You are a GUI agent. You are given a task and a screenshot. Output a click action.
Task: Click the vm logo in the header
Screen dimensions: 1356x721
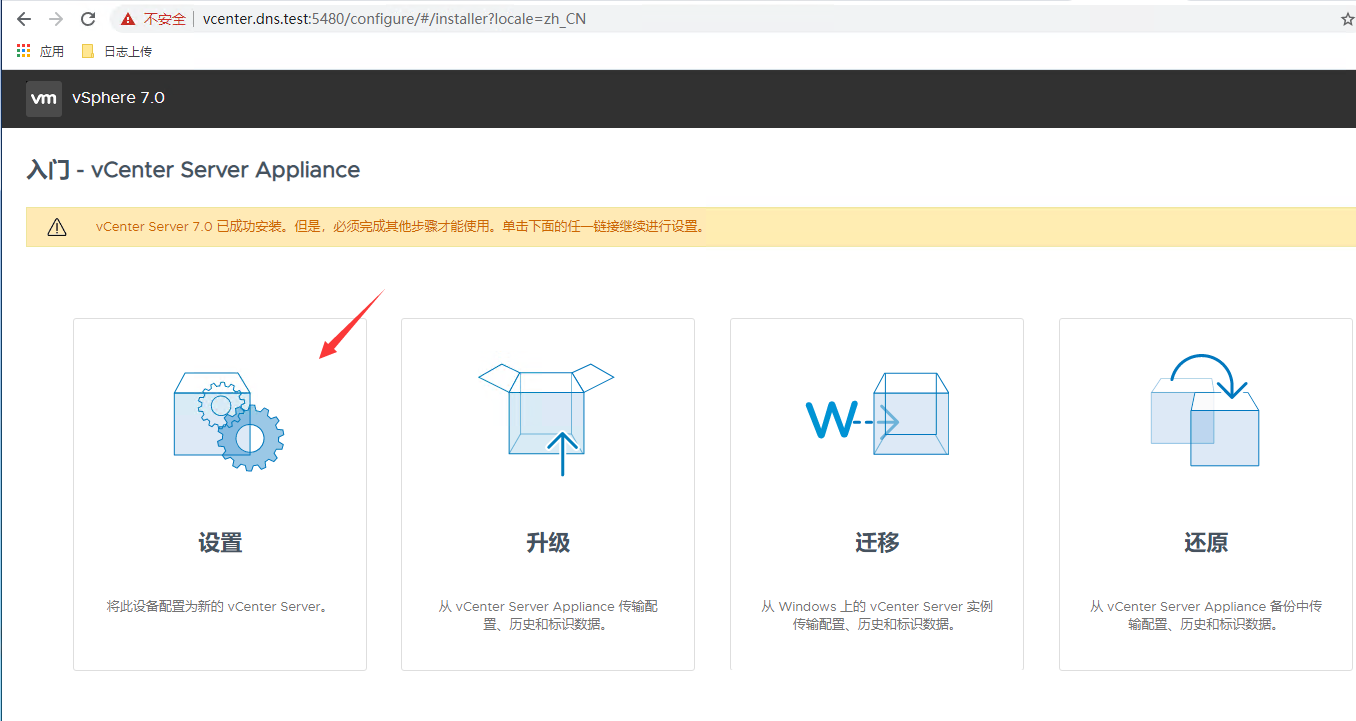(44, 98)
